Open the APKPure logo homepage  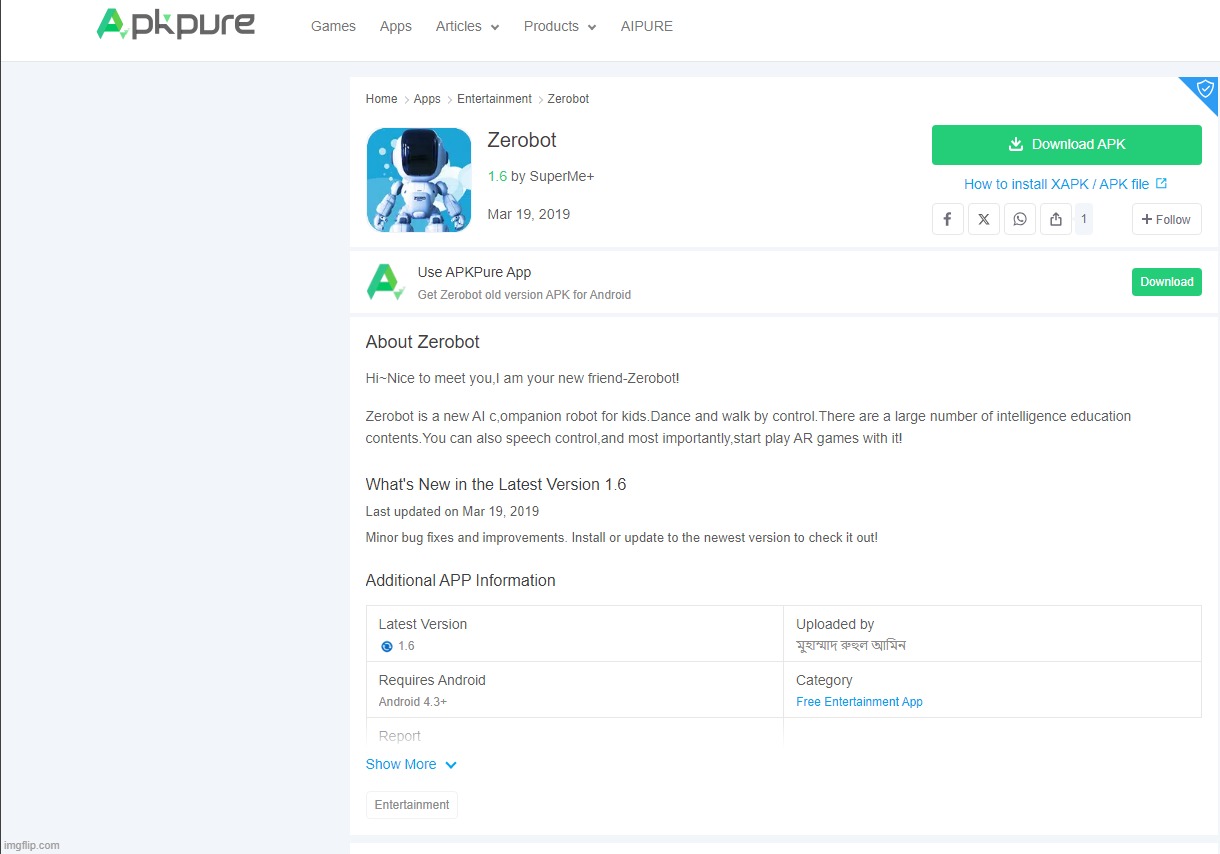pos(176,24)
